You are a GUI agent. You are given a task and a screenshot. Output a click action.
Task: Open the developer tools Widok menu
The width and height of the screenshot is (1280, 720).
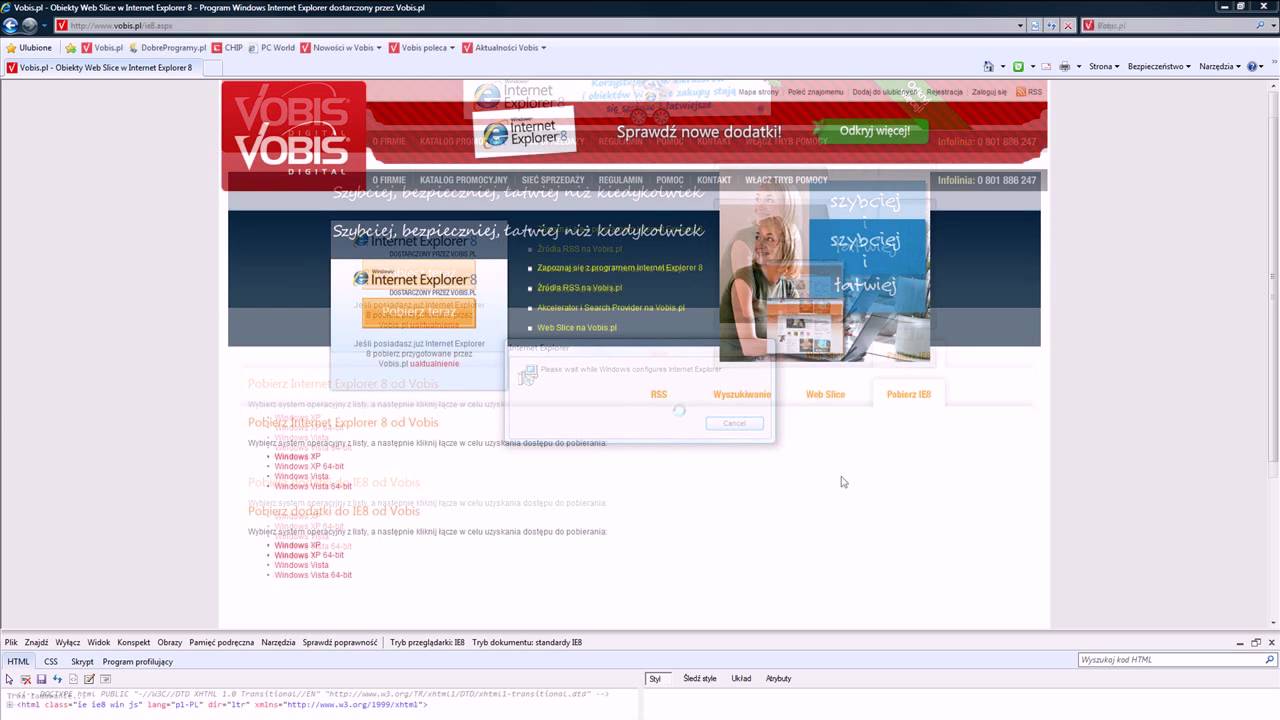[99, 643]
